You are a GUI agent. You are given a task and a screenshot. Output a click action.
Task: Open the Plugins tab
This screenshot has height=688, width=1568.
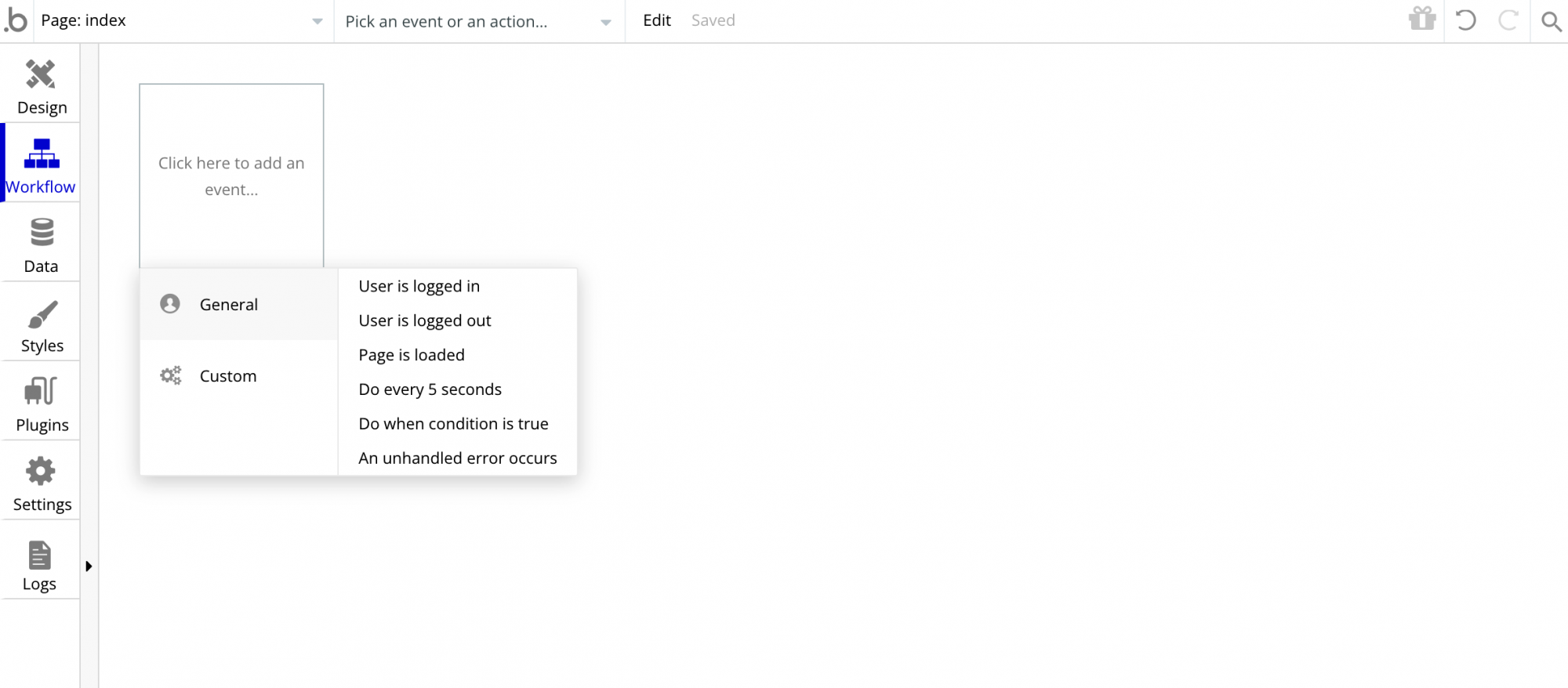pyautogui.click(x=42, y=404)
